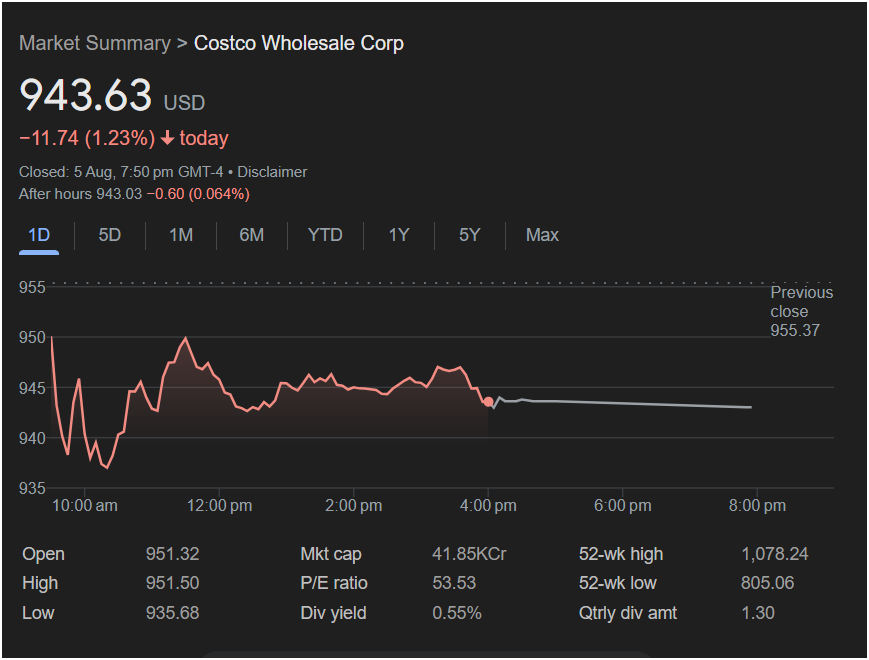Viewport: 869px width, 660px height.
Task: Switch to the 5D chart tab
Action: (x=110, y=235)
